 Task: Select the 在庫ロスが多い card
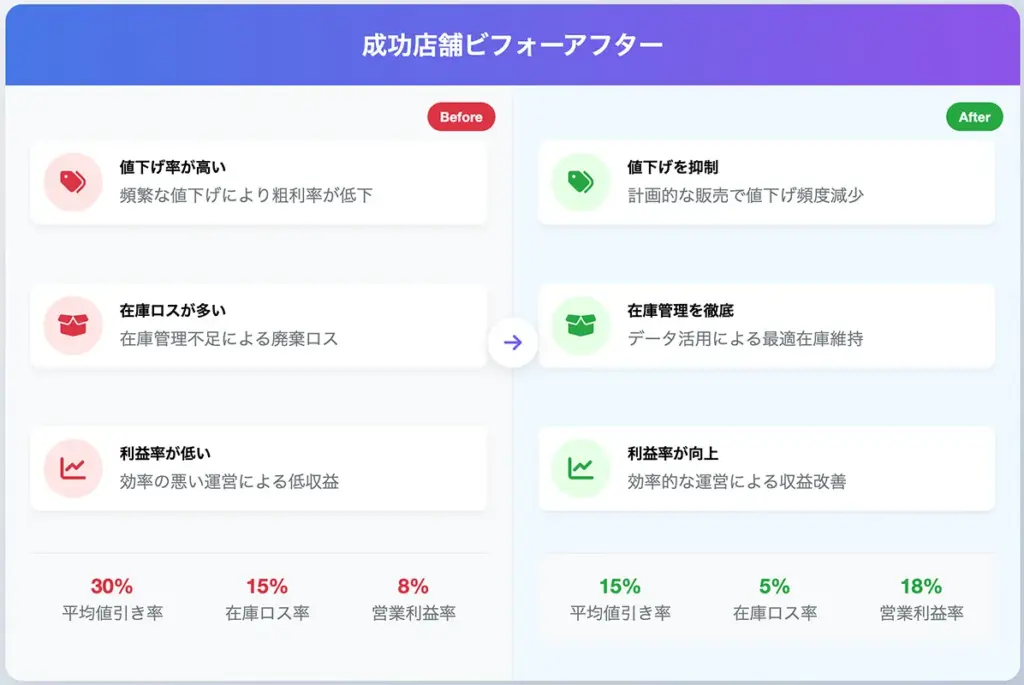[259, 325]
